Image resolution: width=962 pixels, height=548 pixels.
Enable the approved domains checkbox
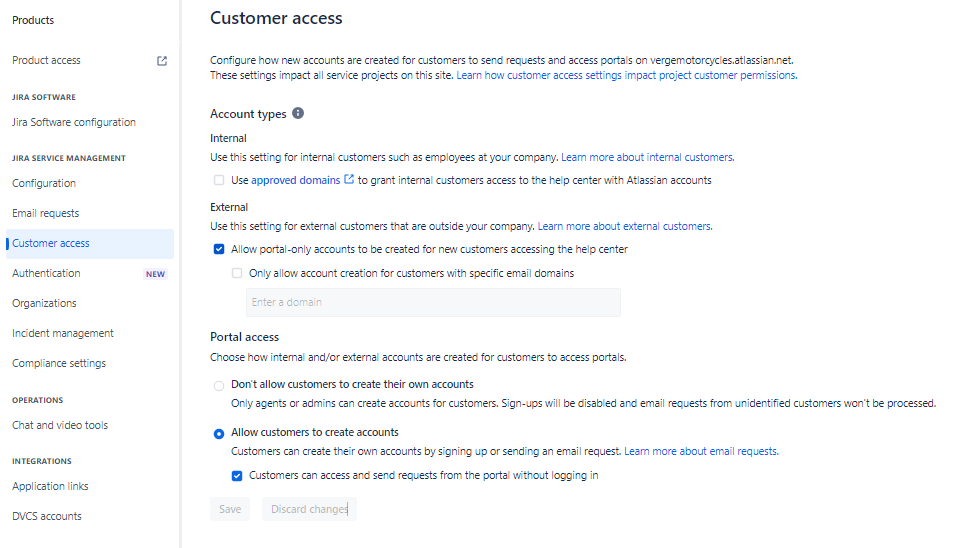(219, 181)
